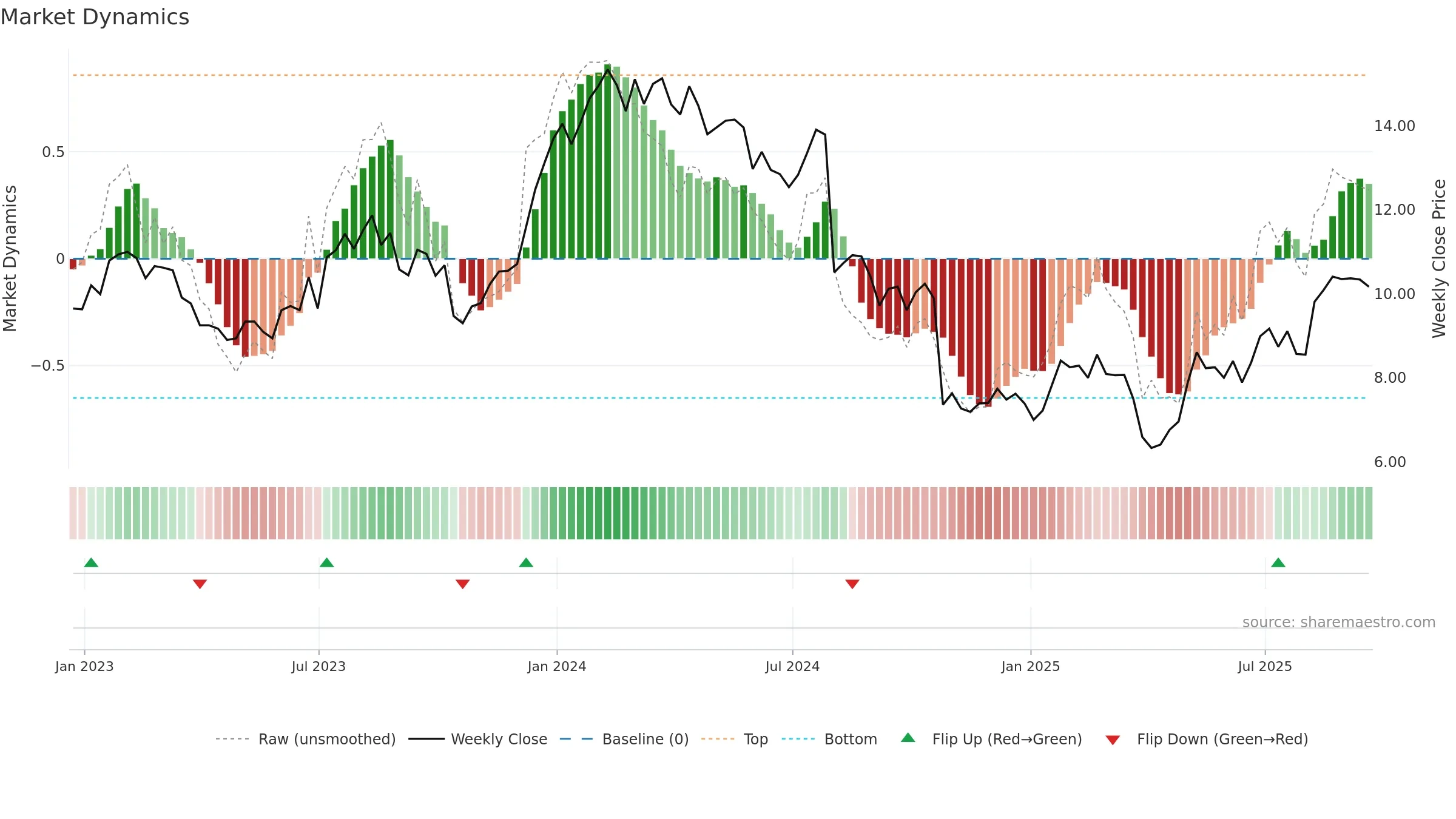Toggle Flip Down (Green→Red) legend entry
This screenshot has height=819, width=1456.
[x=1206, y=739]
